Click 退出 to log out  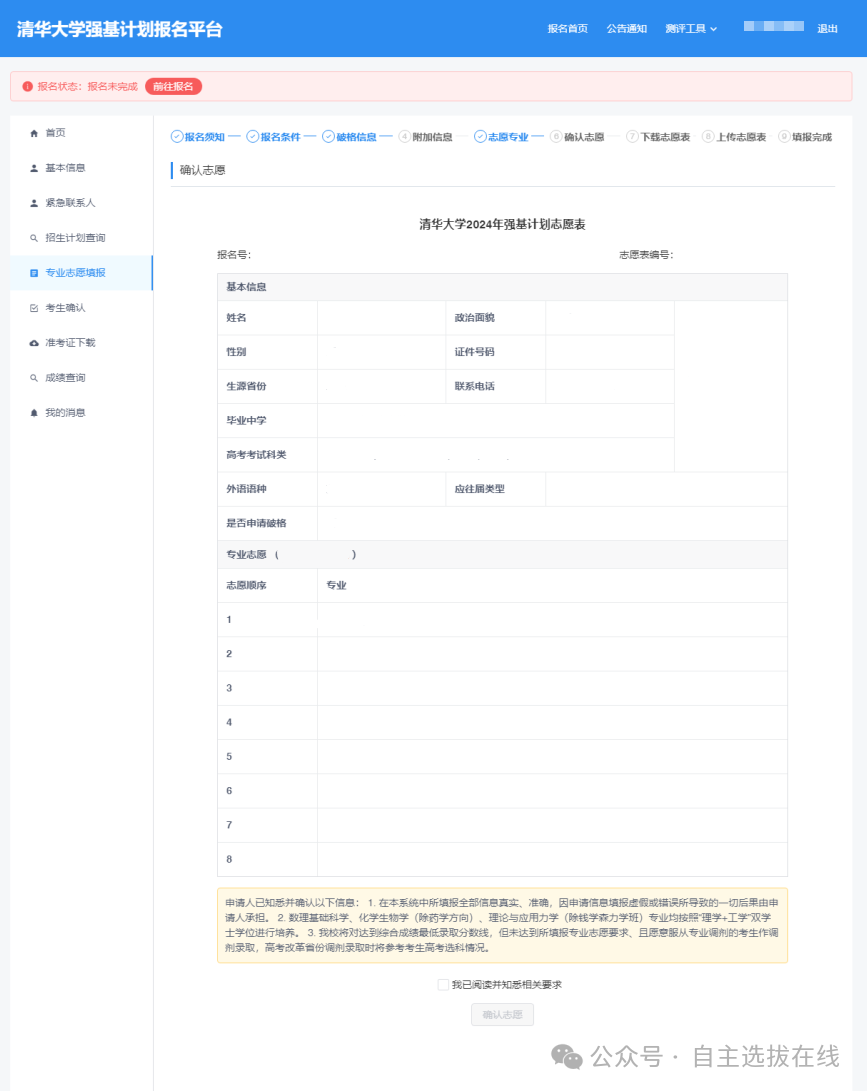tap(828, 28)
